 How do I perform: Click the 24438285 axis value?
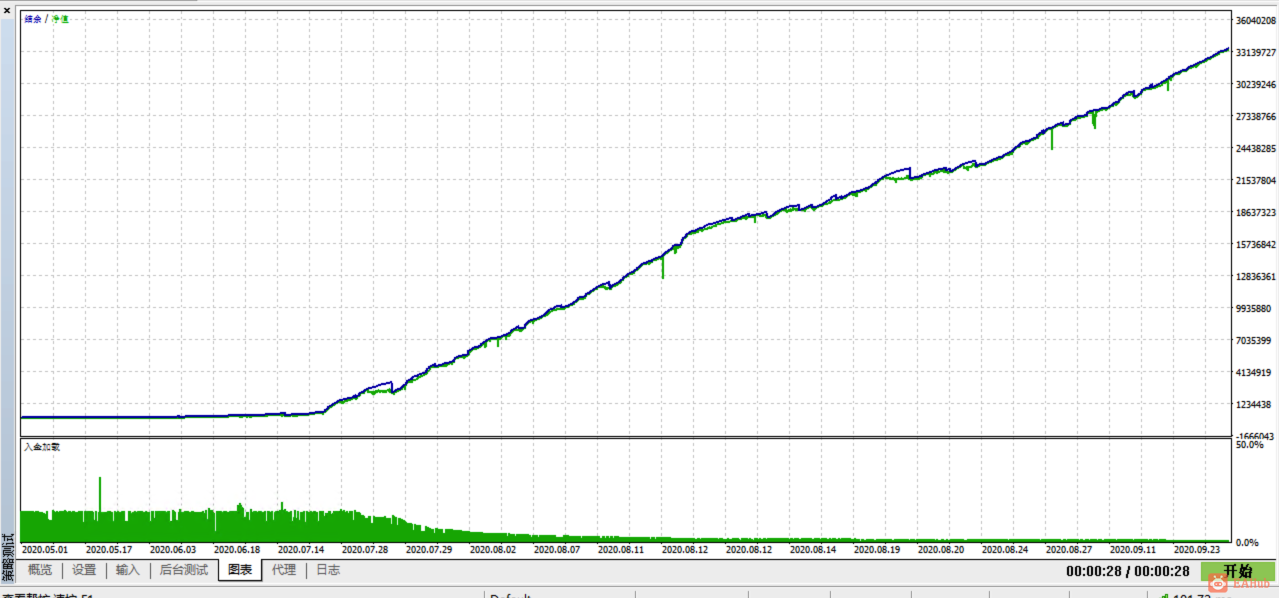(x=1255, y=148)
